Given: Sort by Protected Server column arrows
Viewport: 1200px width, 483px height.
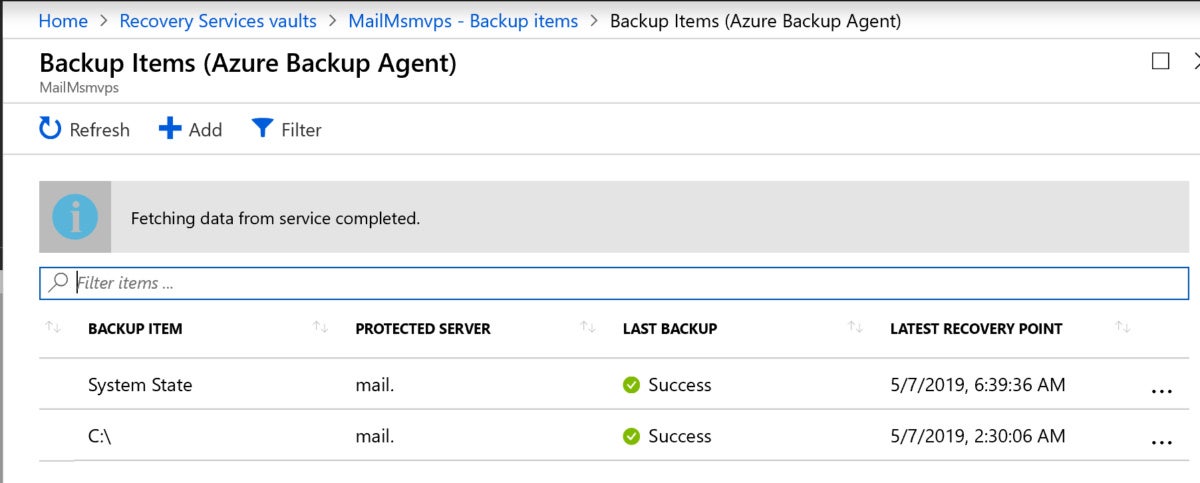Looking at the screenshot, I should [x=588, y=327].
